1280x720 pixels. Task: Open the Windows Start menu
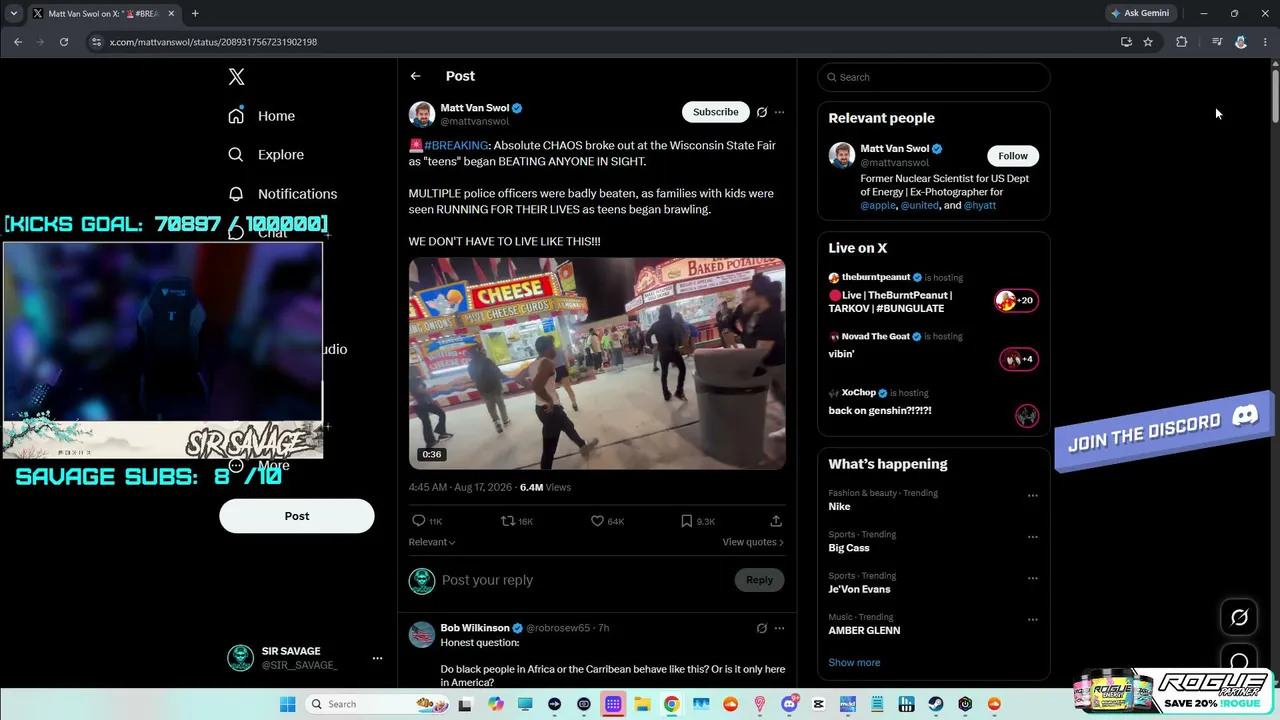point(287,704)
